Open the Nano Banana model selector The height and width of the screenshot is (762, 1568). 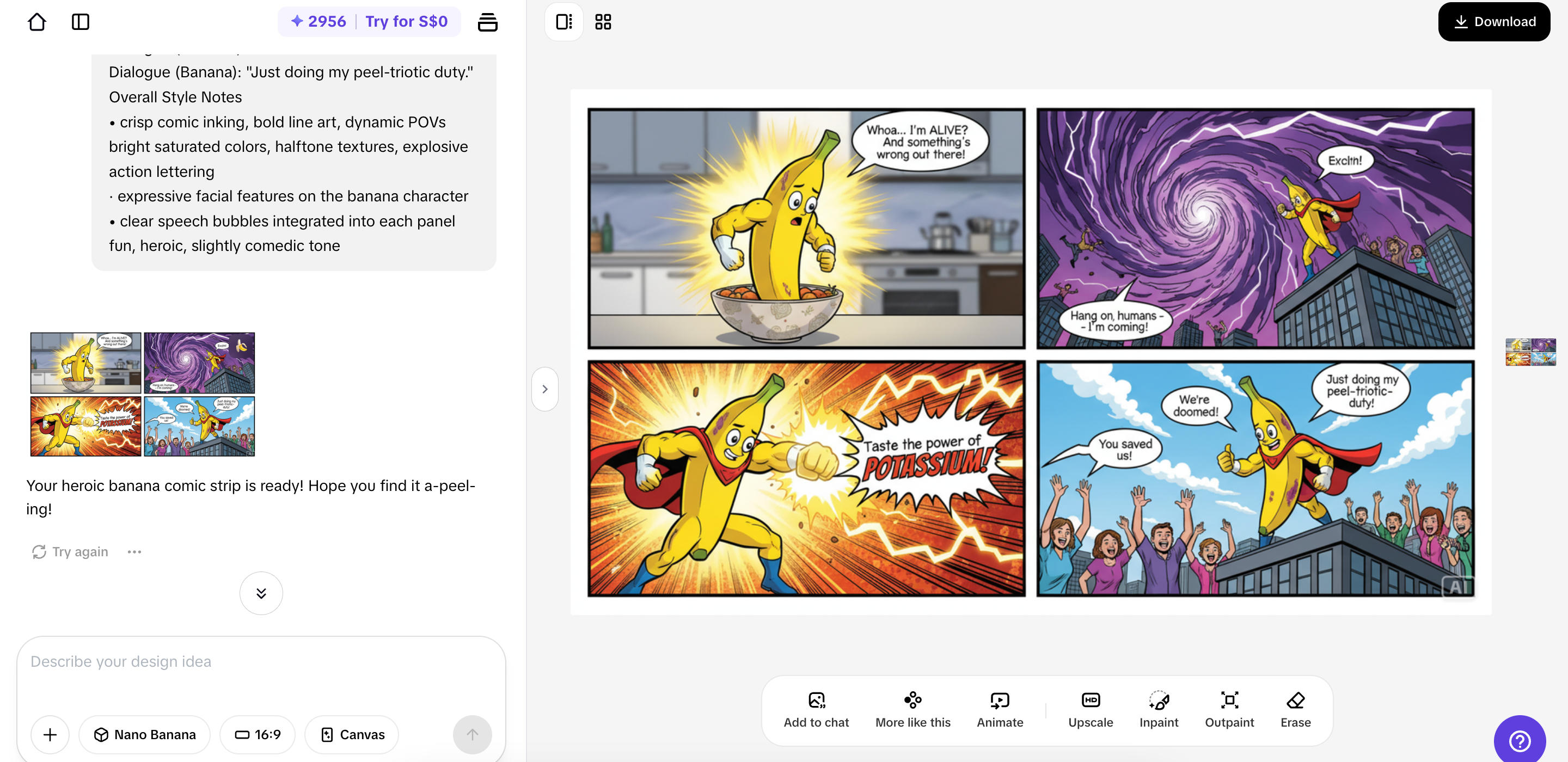click(x=145, y=735)
